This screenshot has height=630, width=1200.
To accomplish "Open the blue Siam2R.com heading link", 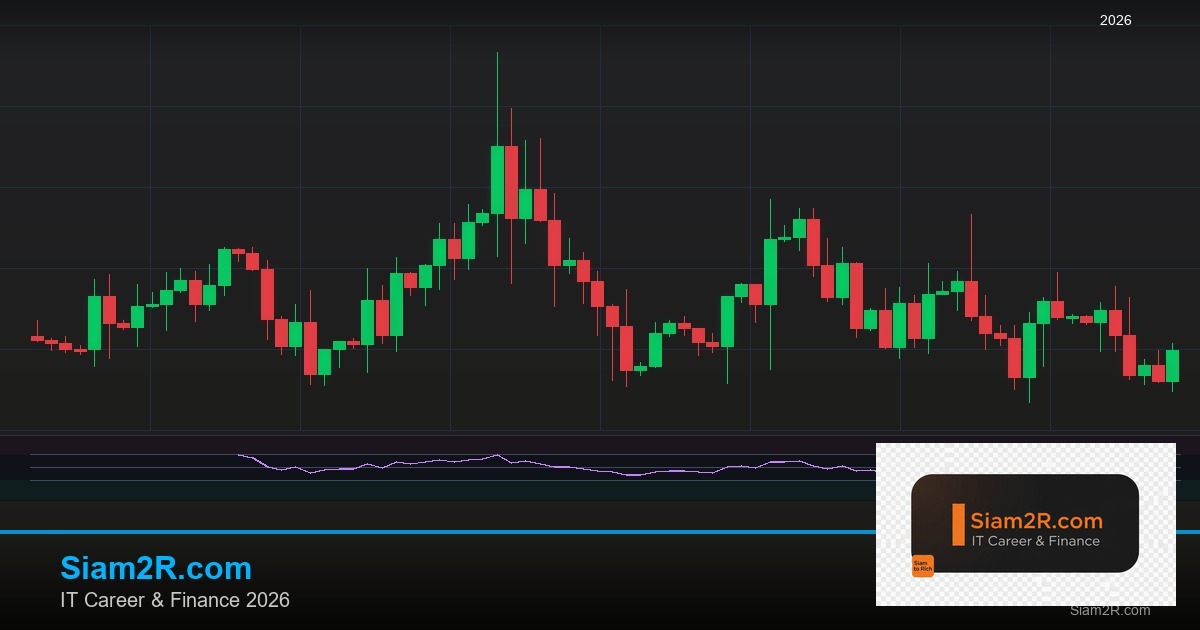I will tap(155, 568).
